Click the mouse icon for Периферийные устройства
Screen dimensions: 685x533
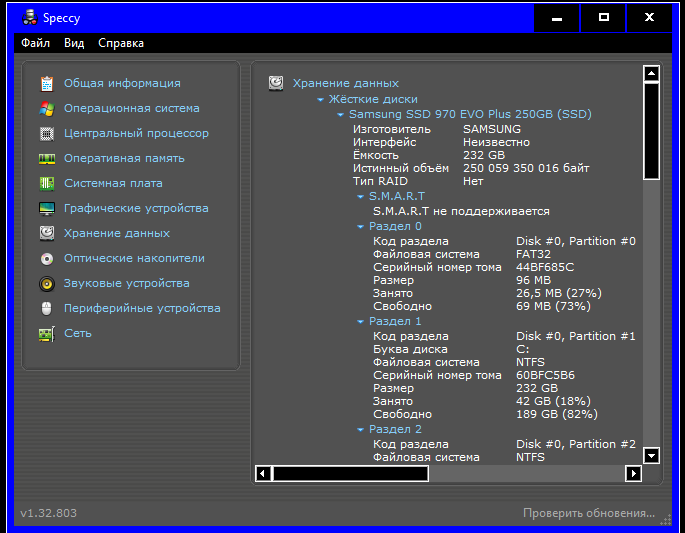coord(47,308)
